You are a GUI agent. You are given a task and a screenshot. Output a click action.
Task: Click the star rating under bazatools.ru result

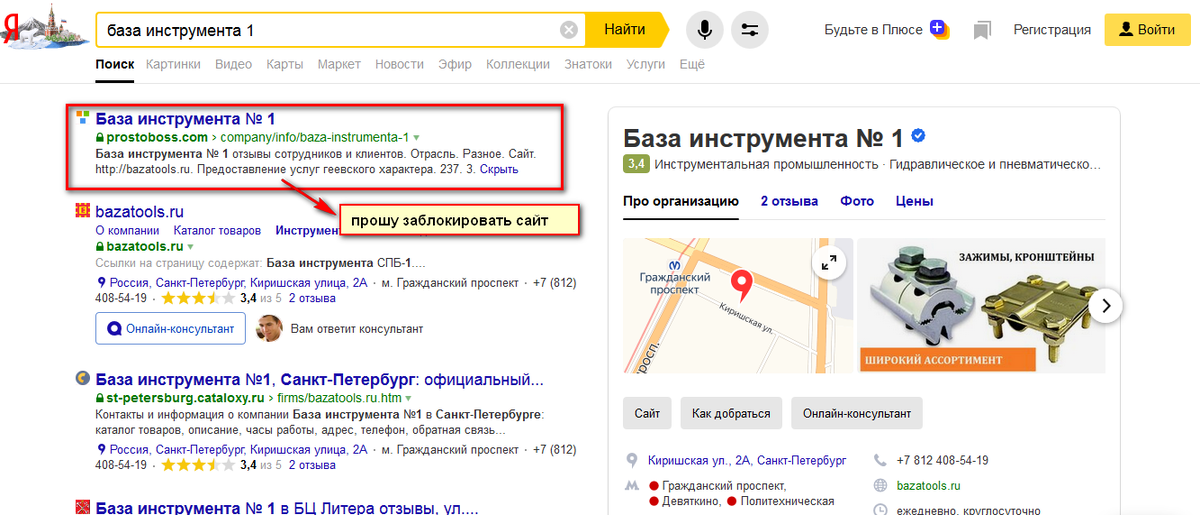click(198, 298)
